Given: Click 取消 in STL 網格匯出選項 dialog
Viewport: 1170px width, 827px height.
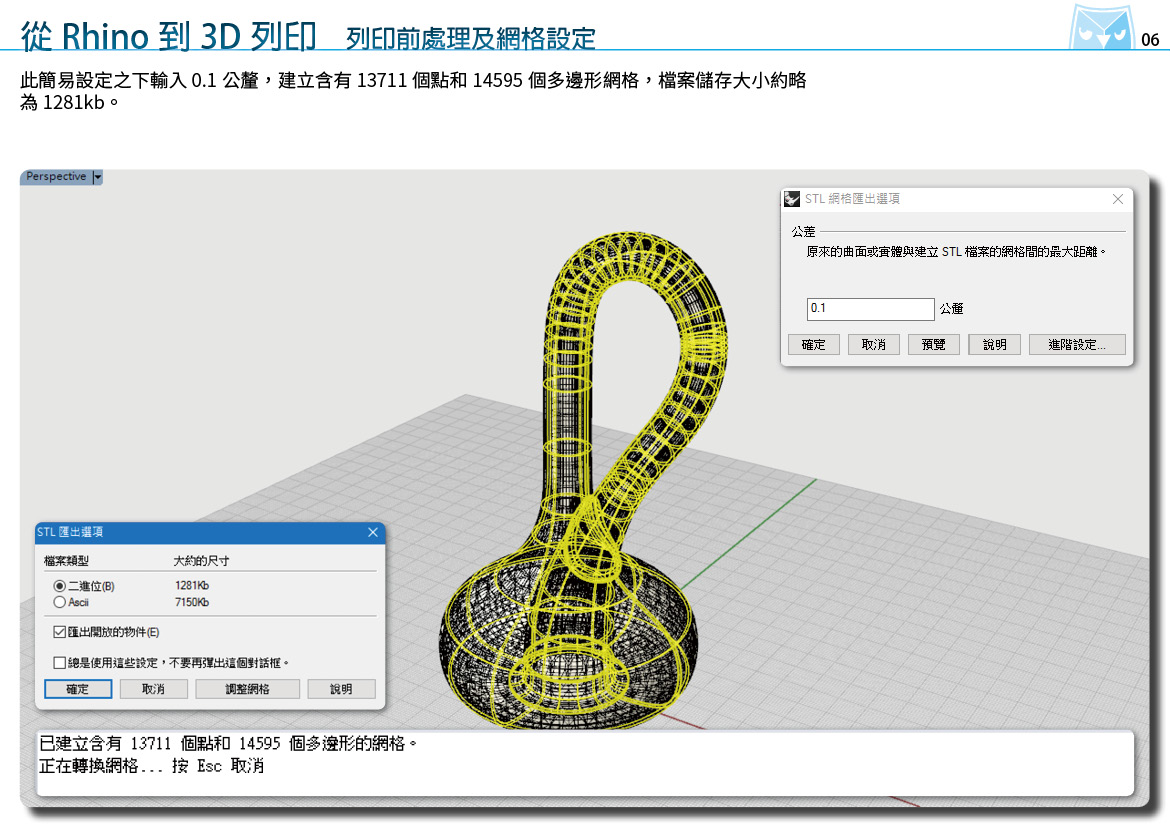Looking at the screenshot, I should pos(874,344).
